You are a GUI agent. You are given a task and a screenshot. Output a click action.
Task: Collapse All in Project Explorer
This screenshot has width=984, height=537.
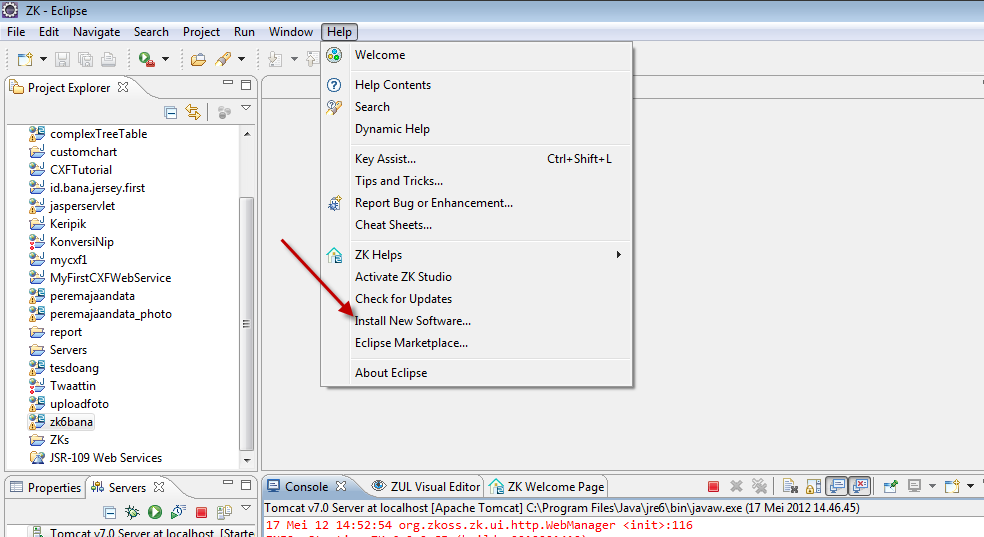tap(170, 112)
